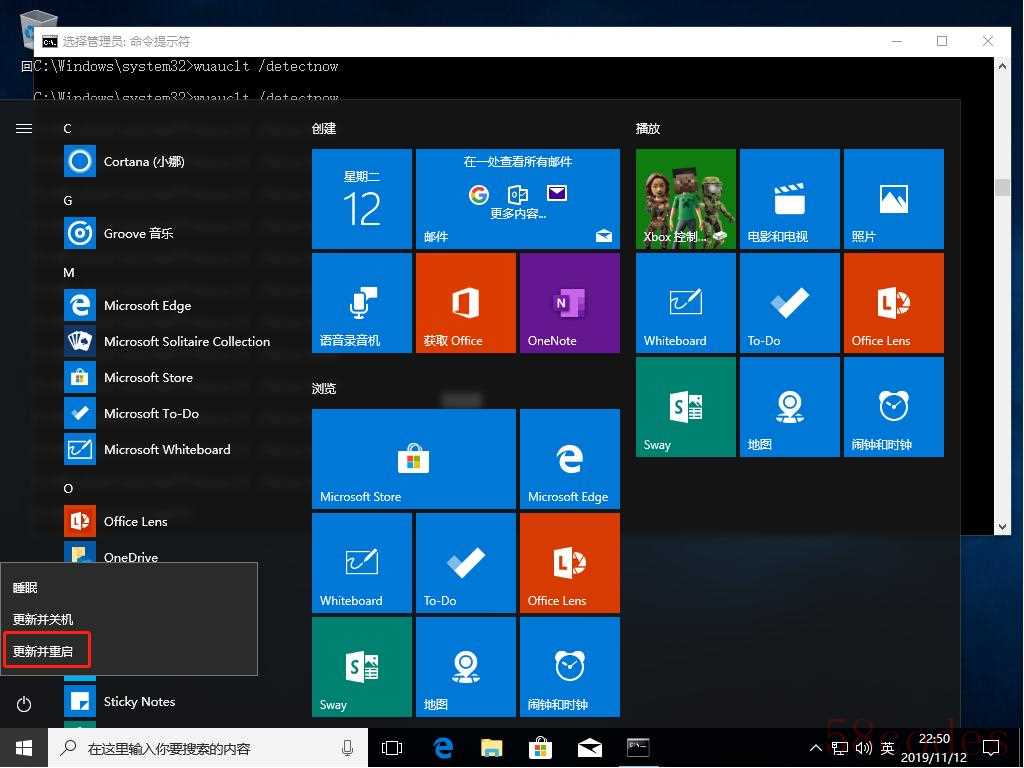1024x768 pixels.
Task: Open the 邮件 mail tile
Action: [x=518, y=199]
